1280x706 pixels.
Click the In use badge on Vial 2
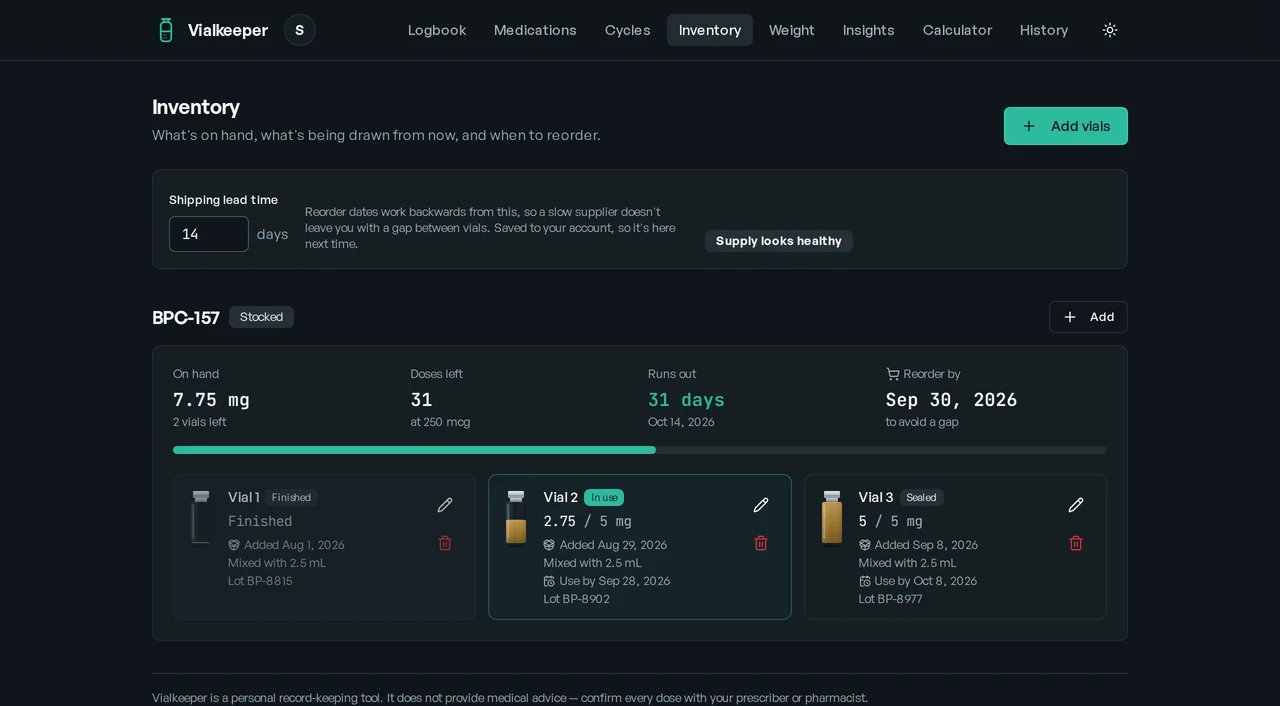604,497
